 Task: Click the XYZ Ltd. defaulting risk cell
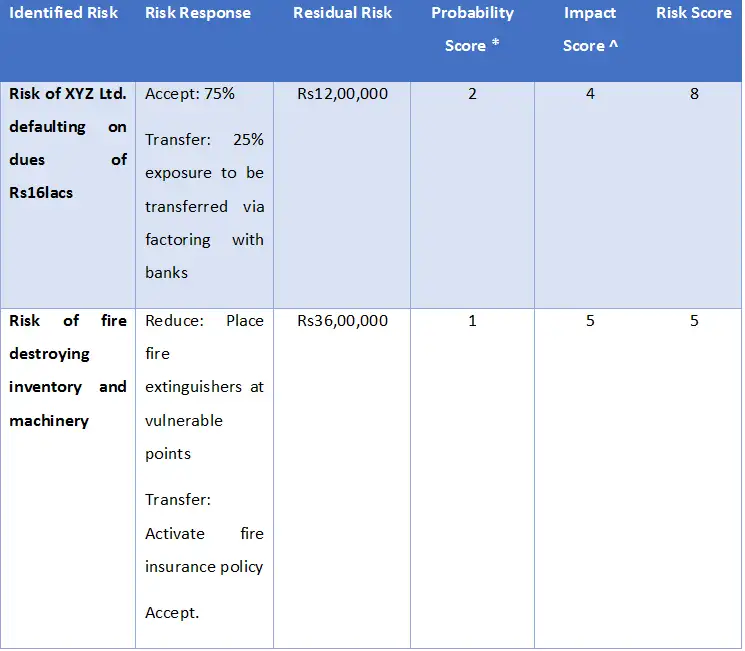pos(68,143)
